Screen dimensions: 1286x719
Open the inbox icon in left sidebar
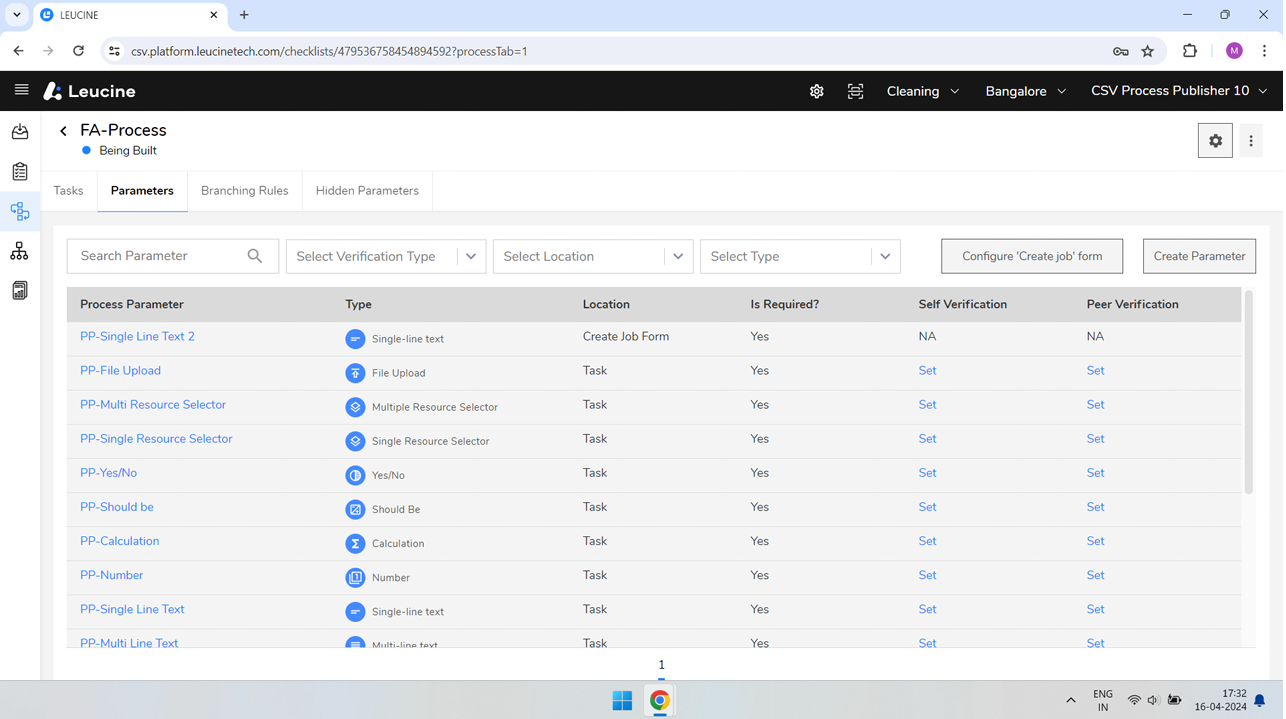click(x=20, y=132)
